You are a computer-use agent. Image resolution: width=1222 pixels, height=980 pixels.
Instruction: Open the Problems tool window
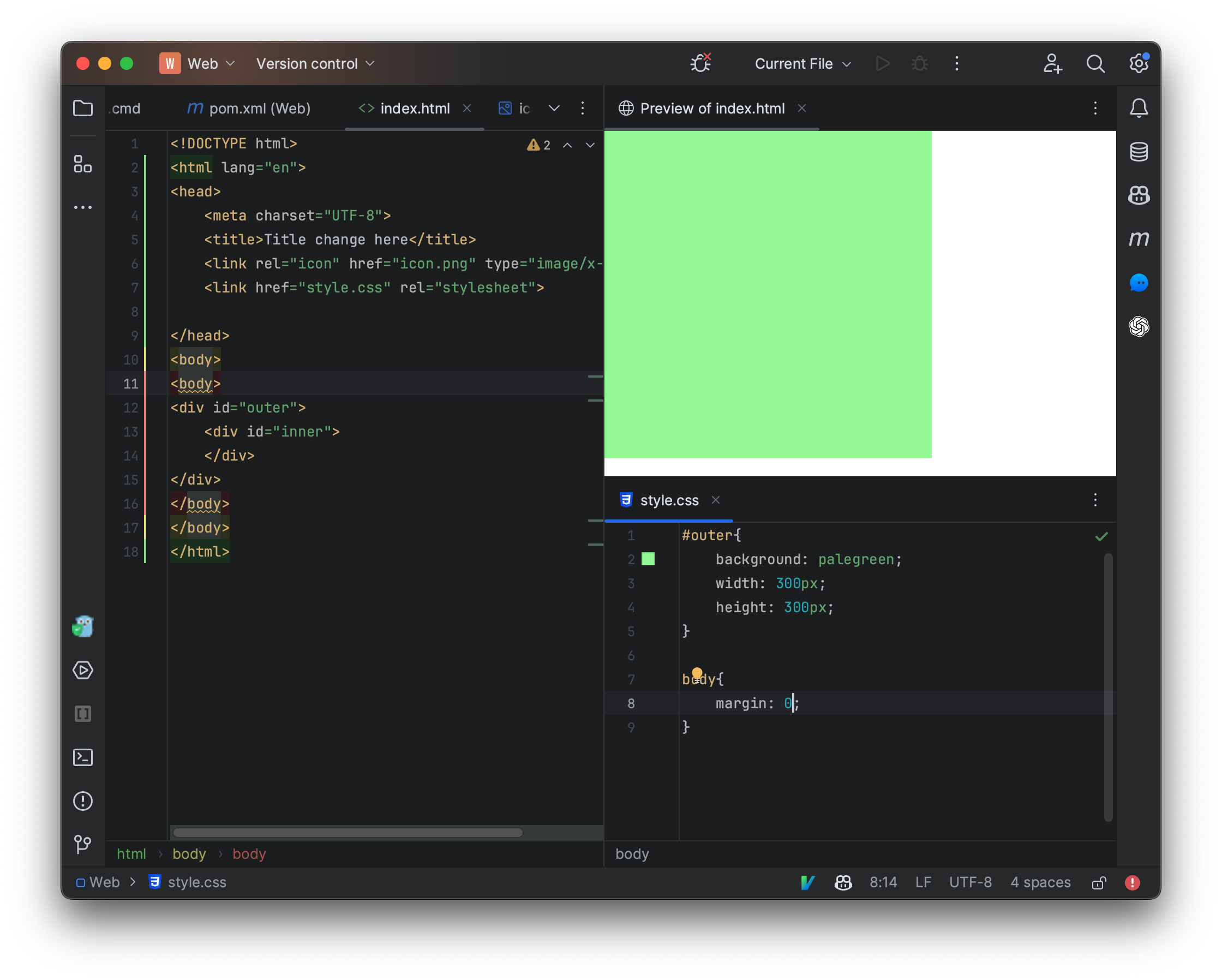click(x=83, y=801)
